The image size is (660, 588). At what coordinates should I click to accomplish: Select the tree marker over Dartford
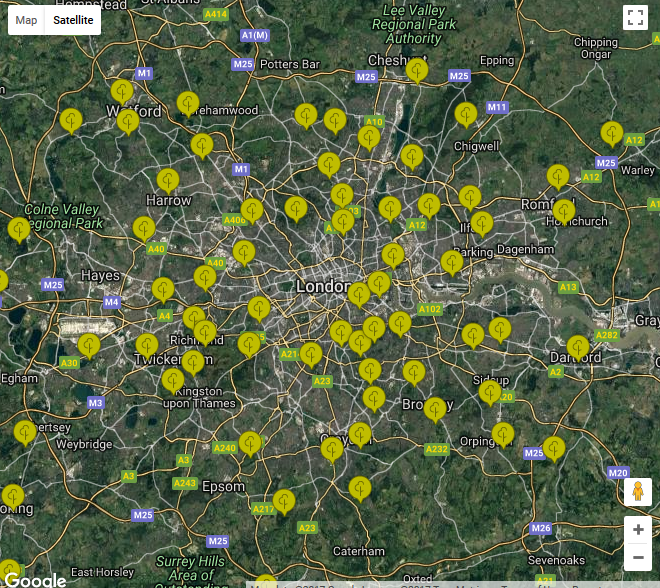tap(578, 349)
